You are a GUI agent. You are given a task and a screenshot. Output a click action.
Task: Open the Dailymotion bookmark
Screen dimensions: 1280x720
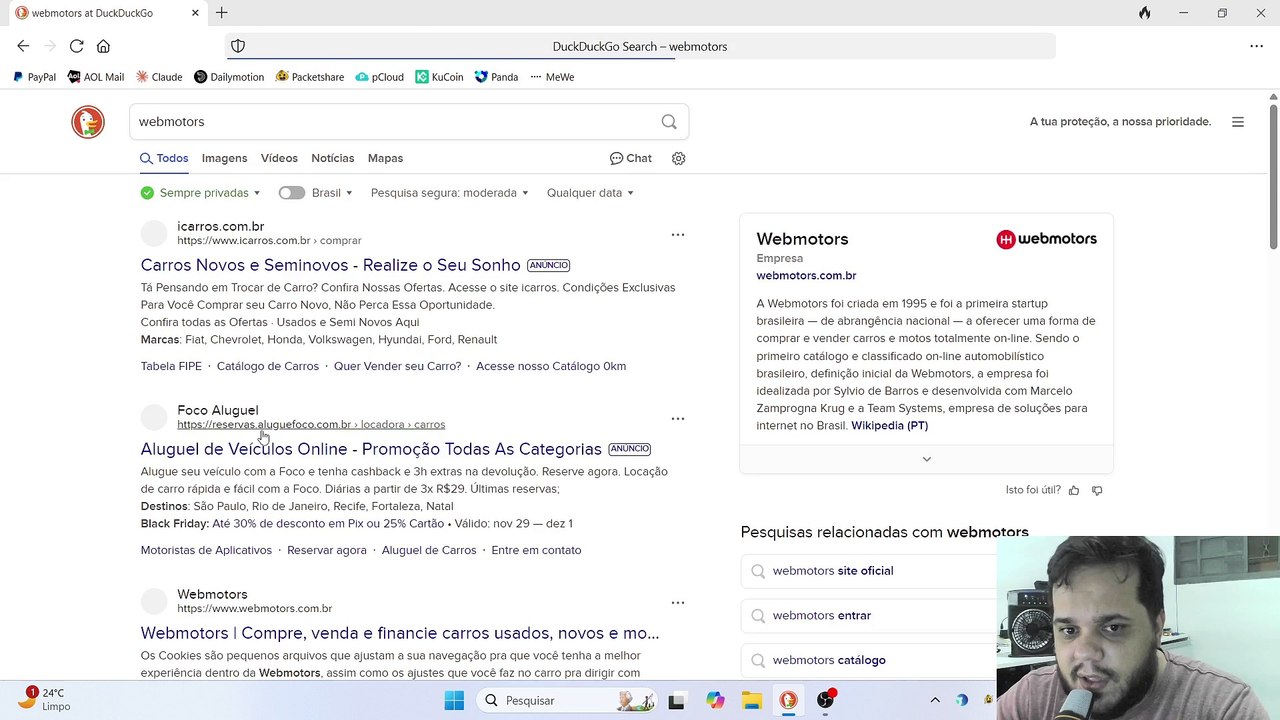pyautogui.click(x=229, y=77)
